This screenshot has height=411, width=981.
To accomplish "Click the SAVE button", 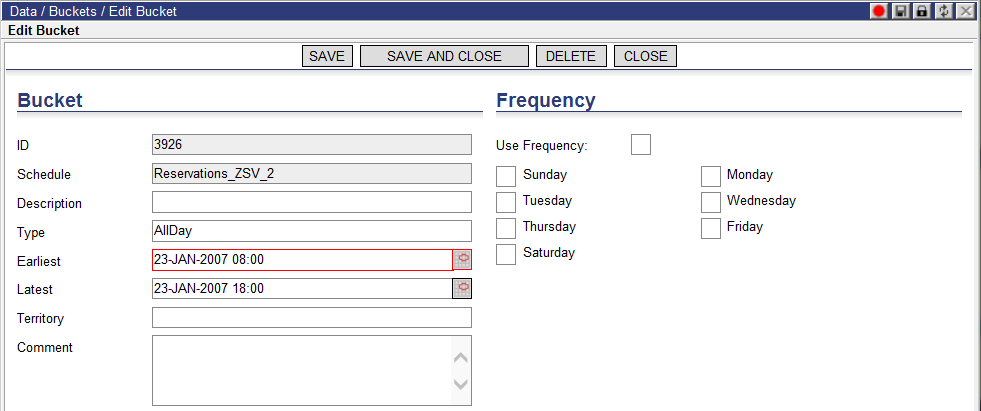I will click(327, 56).
